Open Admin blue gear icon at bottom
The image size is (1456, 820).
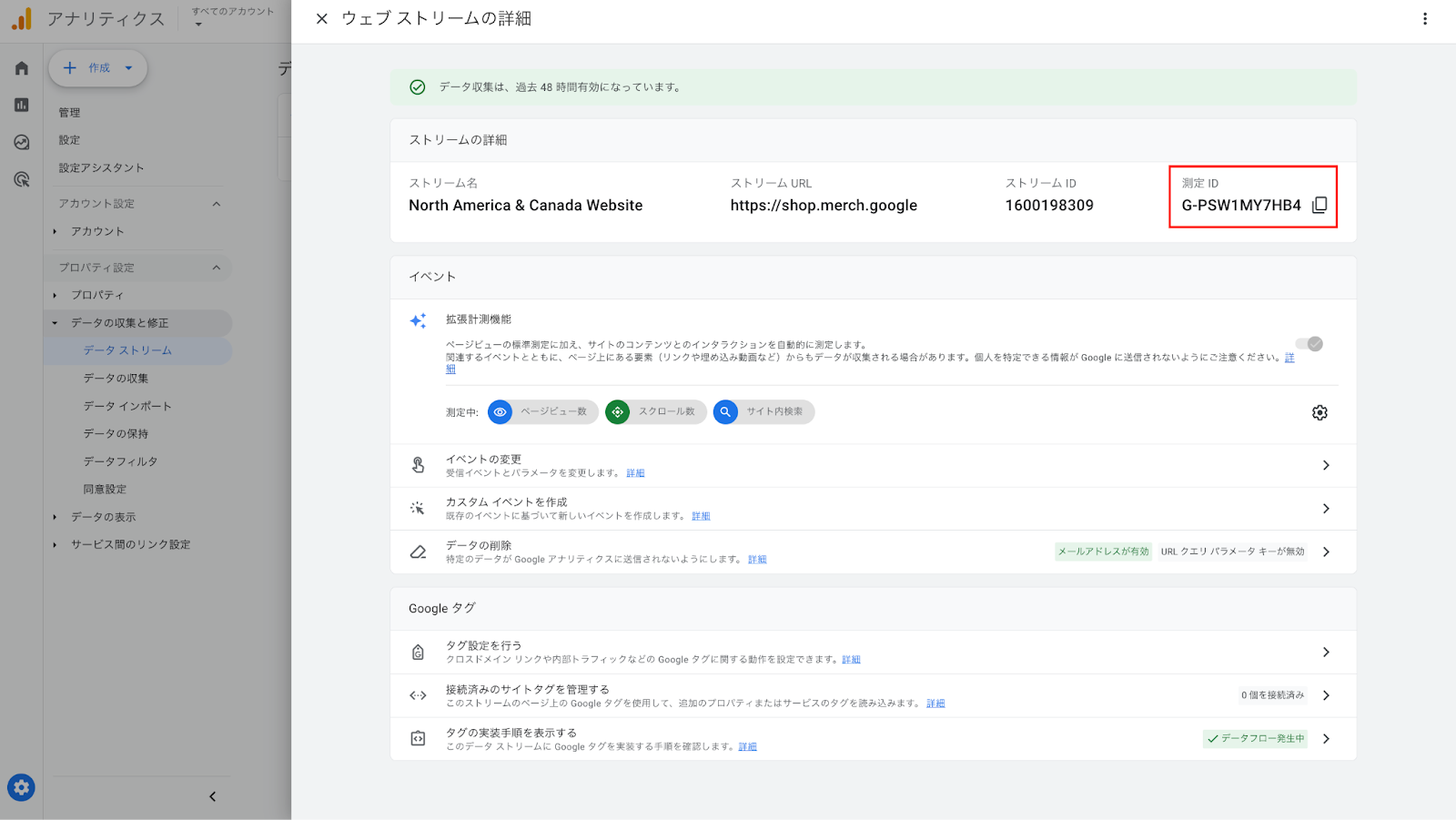pos(22,787)
